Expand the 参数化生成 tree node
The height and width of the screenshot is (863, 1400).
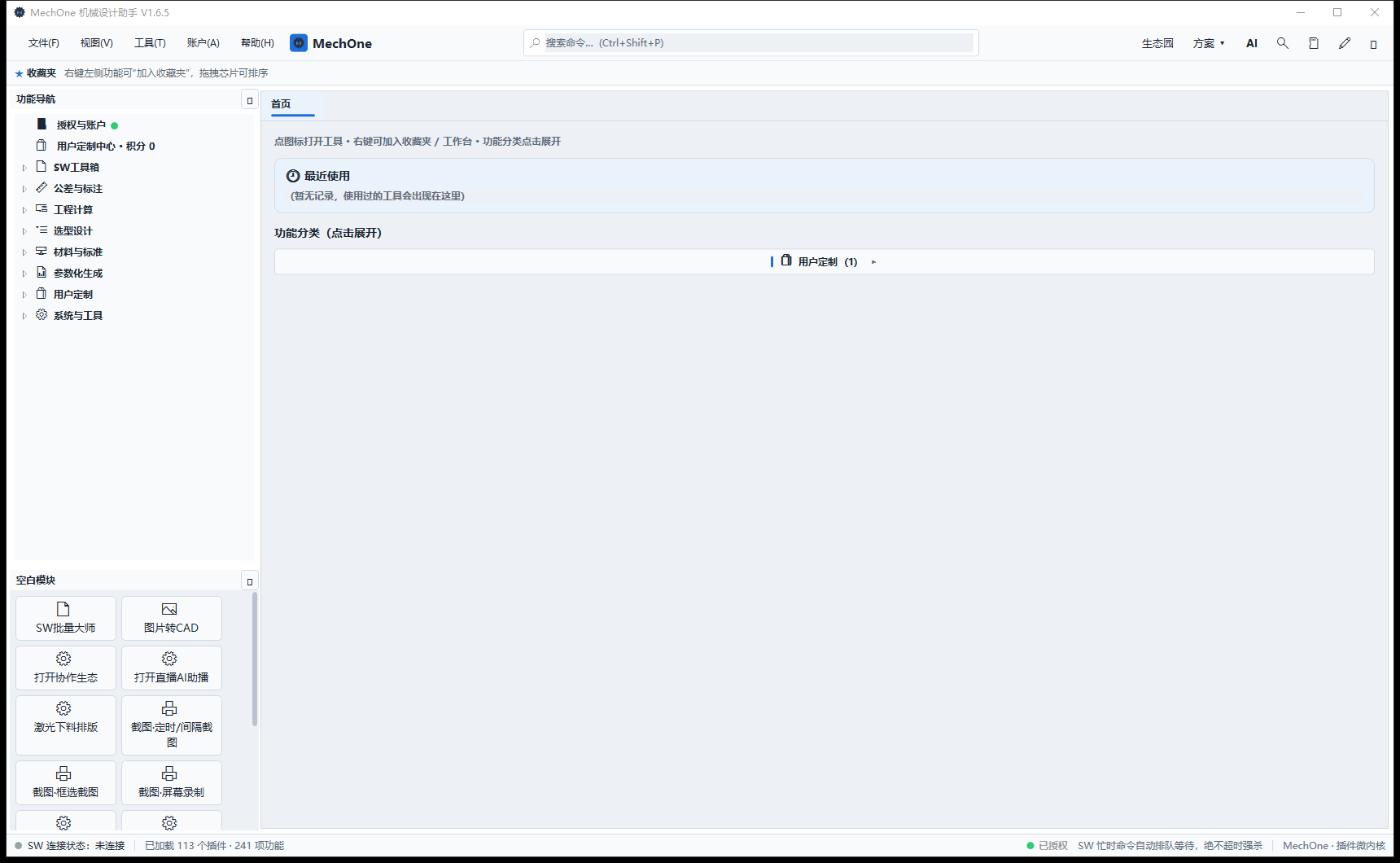click(x=24, y=274)
